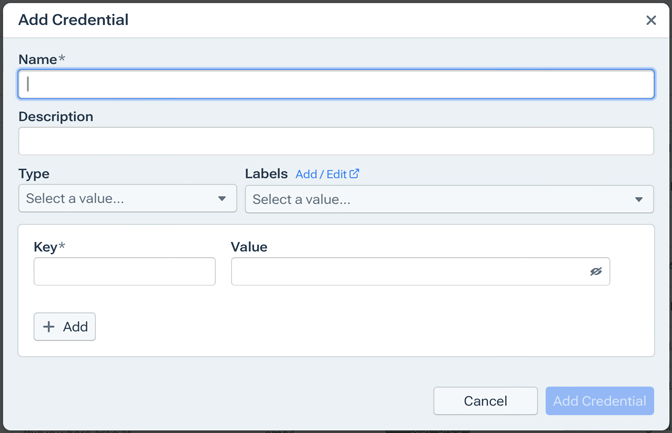Submit with the Add Credential button
This screenshot has height=433, width=672.
600,401
